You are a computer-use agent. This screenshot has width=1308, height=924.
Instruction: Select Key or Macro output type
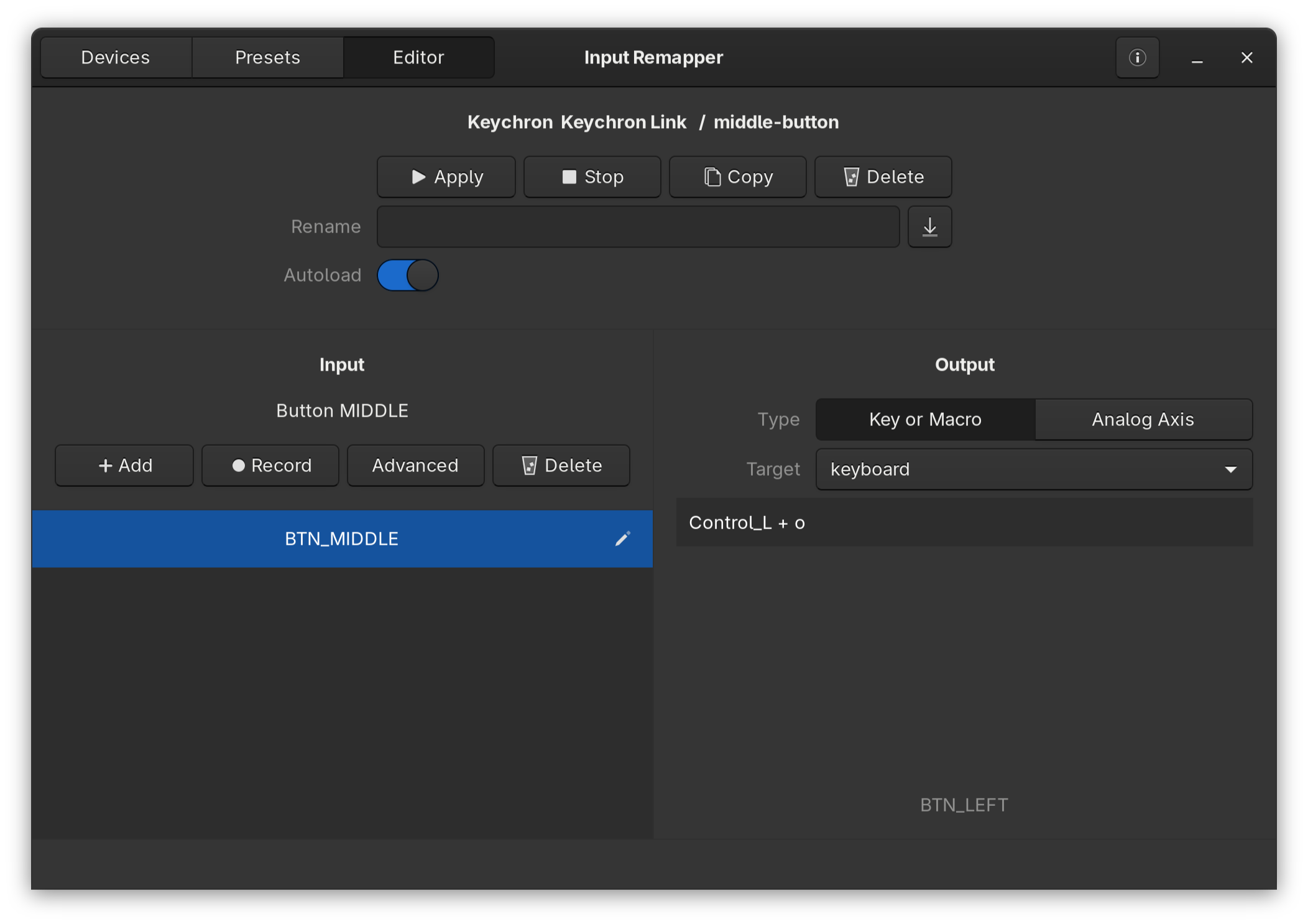[924, 420]
